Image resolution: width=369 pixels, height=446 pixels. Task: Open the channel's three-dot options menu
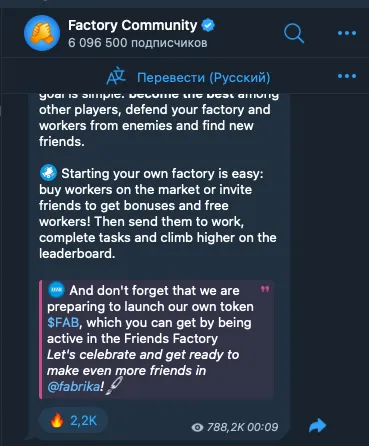click(347, 33)
